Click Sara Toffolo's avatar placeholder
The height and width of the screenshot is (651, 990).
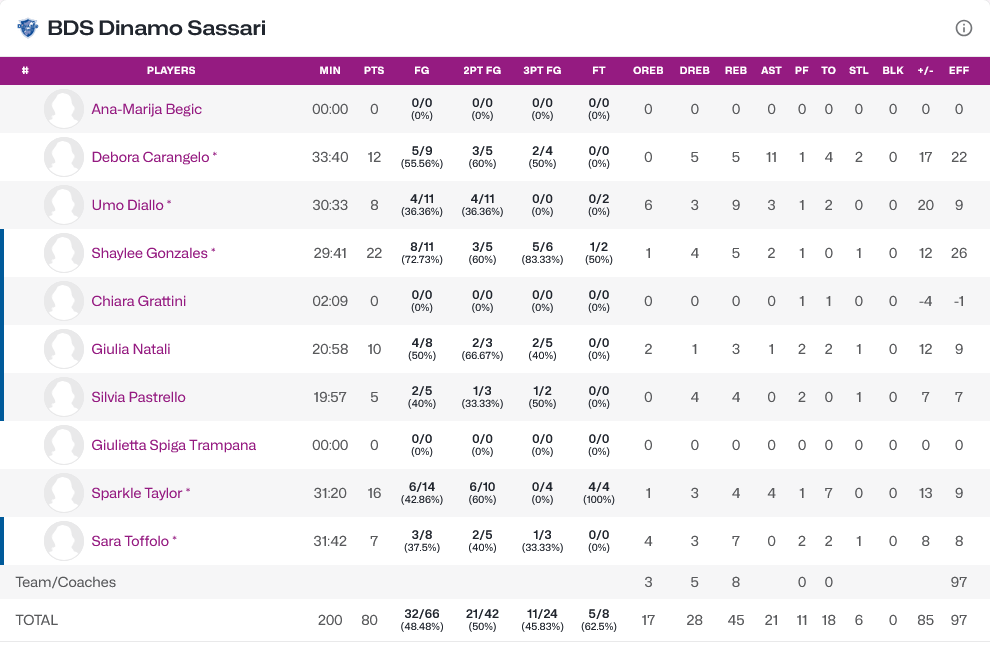coord(64,541)
